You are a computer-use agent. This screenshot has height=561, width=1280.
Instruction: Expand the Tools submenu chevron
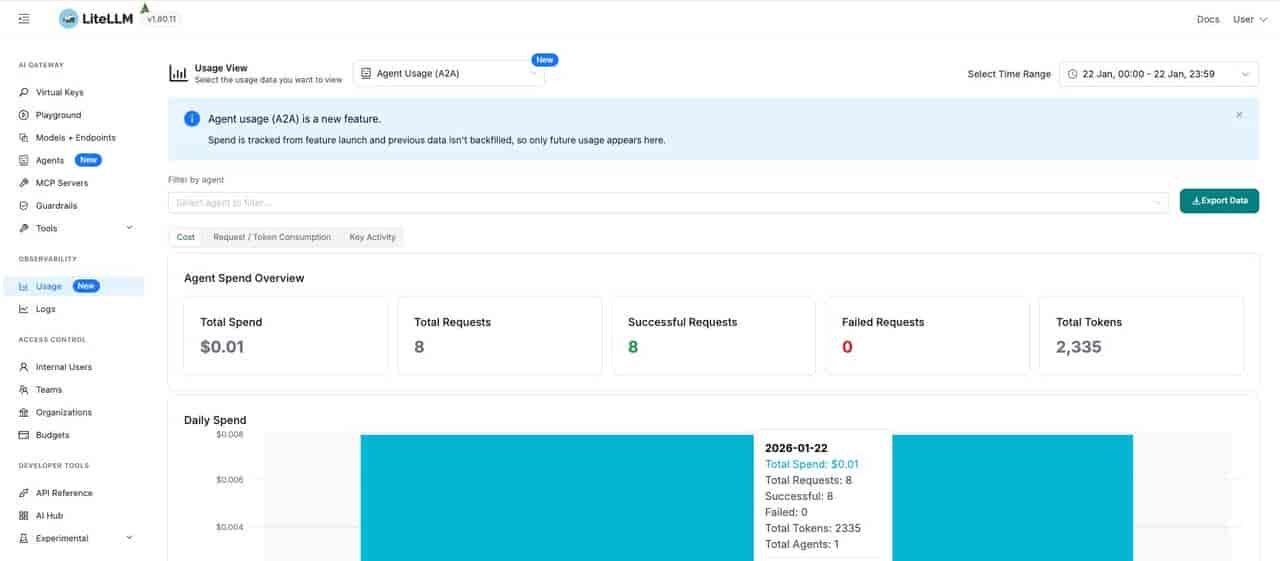click(x=129, y=228)
